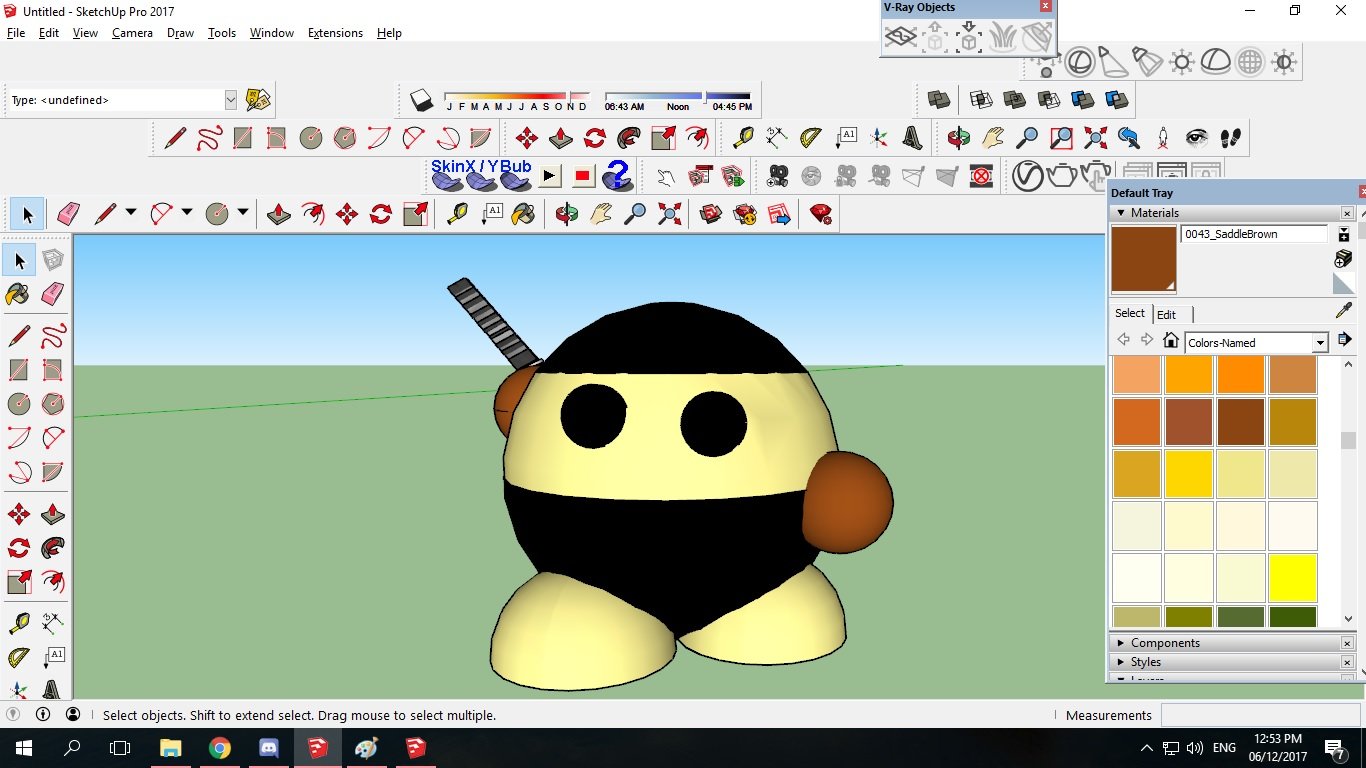1366x768 pixels.
Task: Choose the Polygon tool in left toolbar
Action: 53,404
